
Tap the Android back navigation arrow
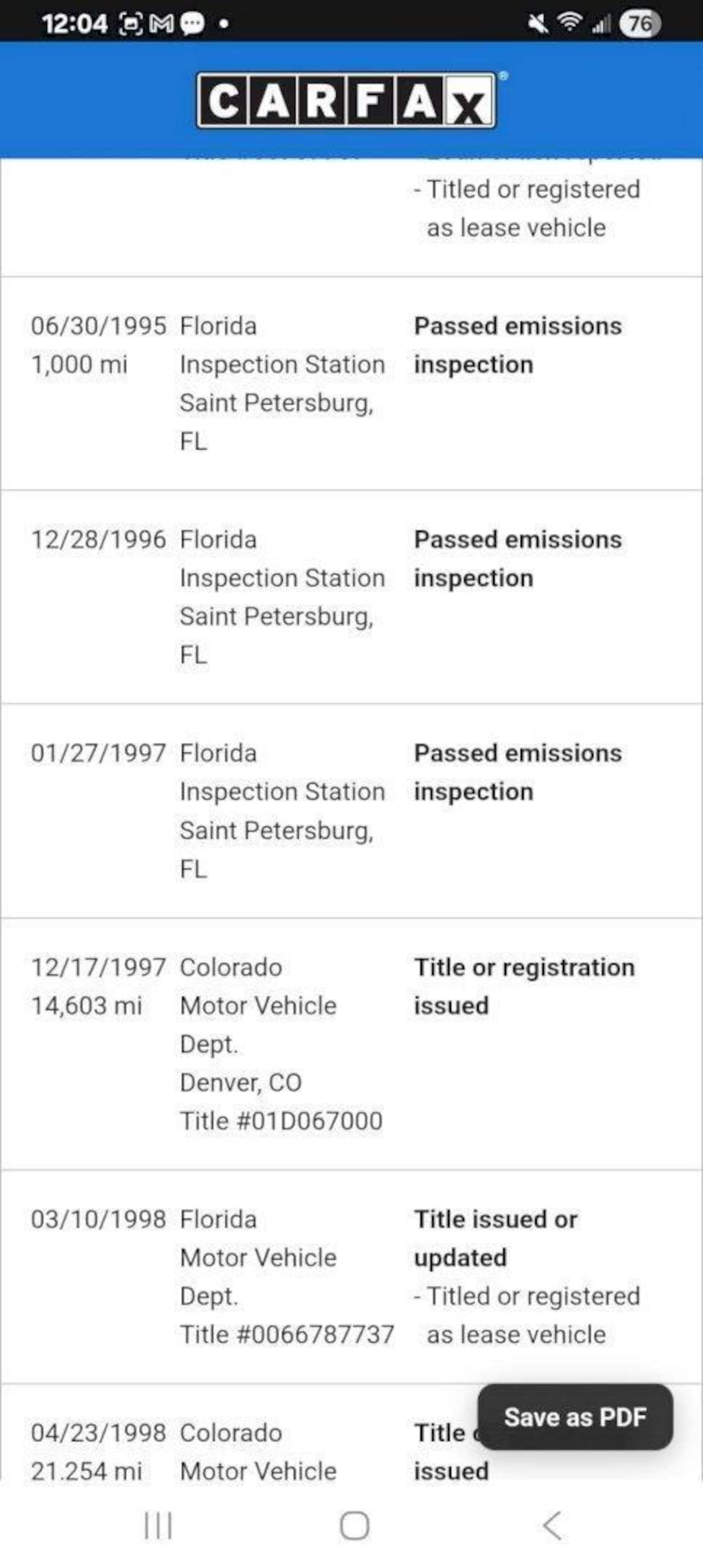pyautogui.click(x=552, y=1525)
